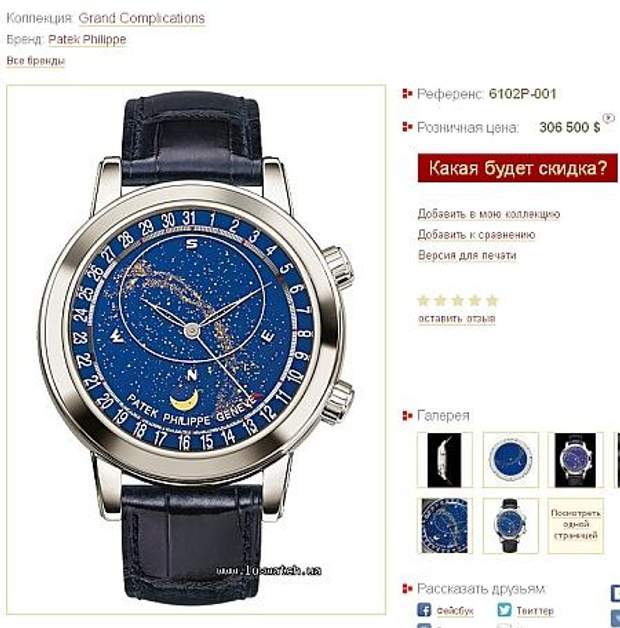Click the Facebook share icon
The width and height of the screenshot is (620, 628).
[x=424, y=610]
